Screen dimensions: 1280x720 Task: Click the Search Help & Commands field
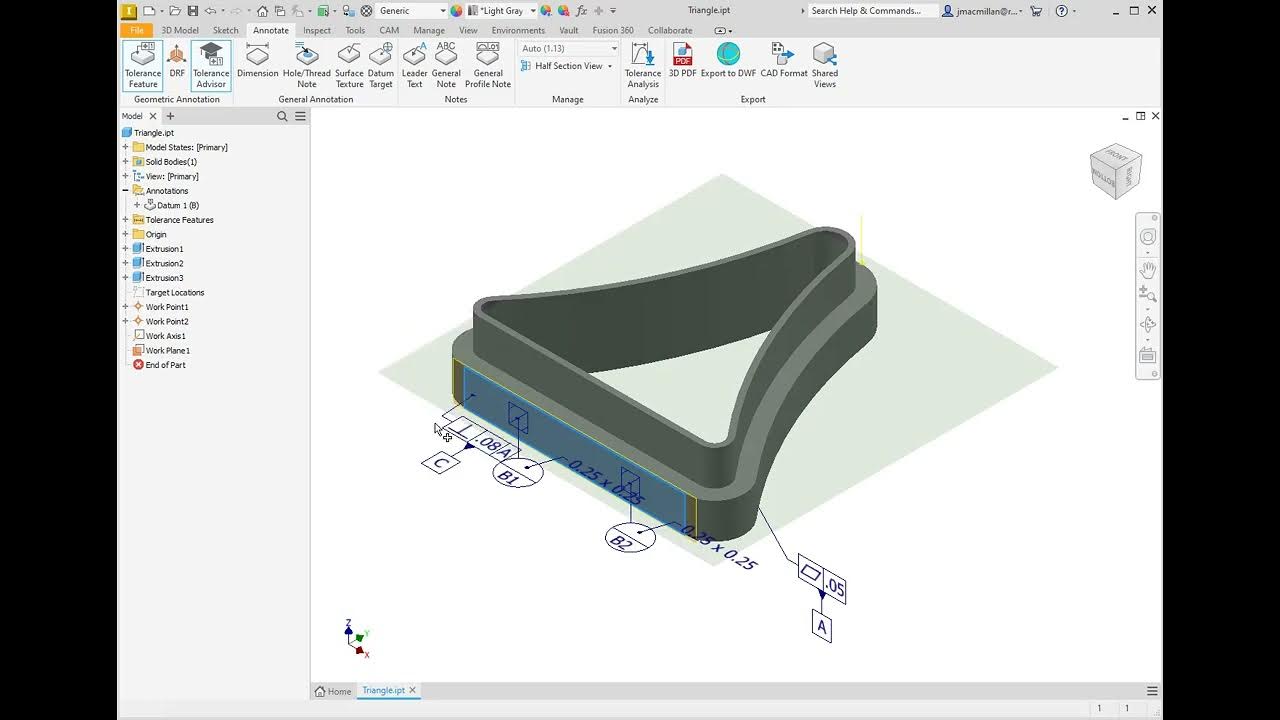[x=872, y=11]
